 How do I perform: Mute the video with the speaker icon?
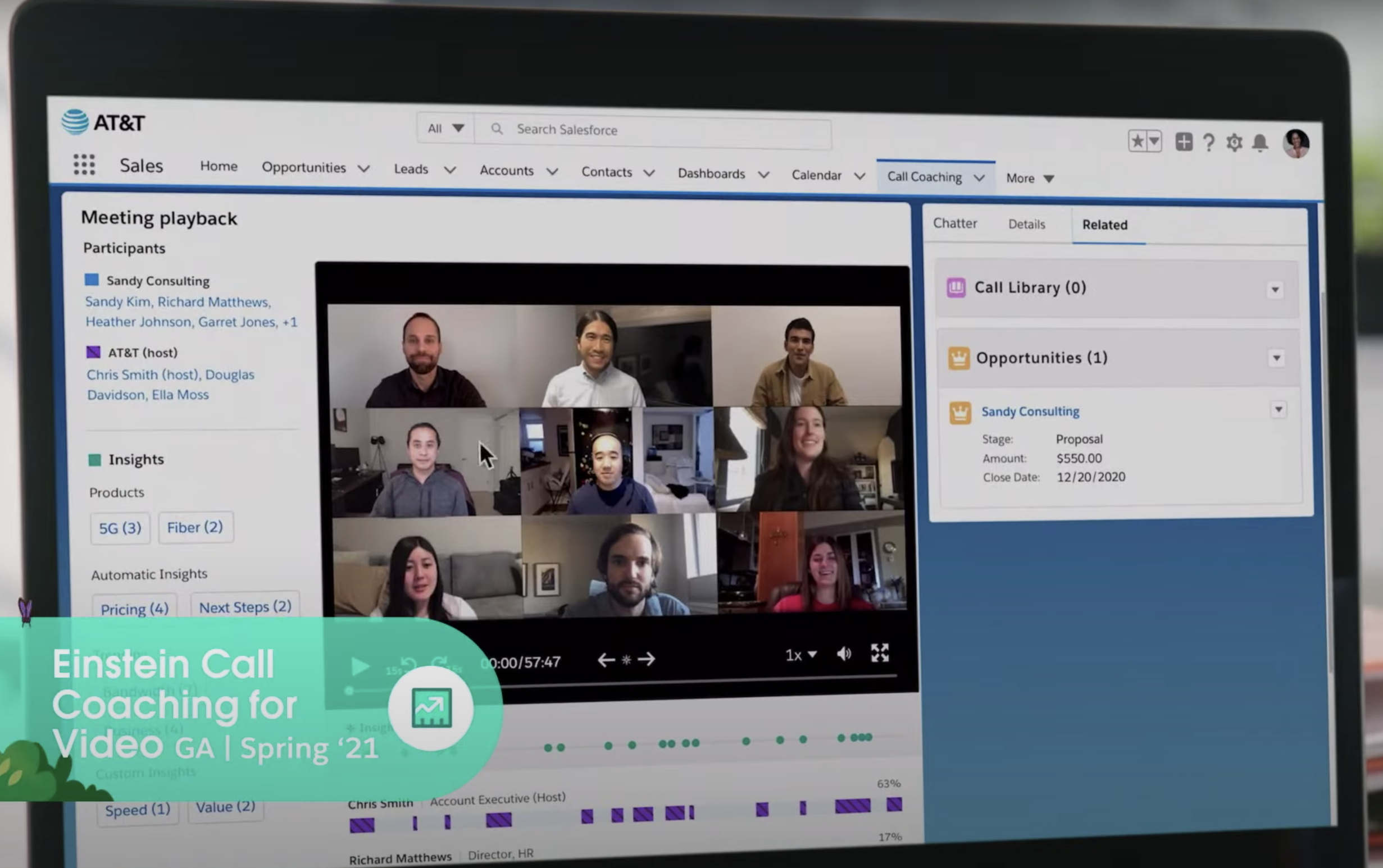point(844,654)
